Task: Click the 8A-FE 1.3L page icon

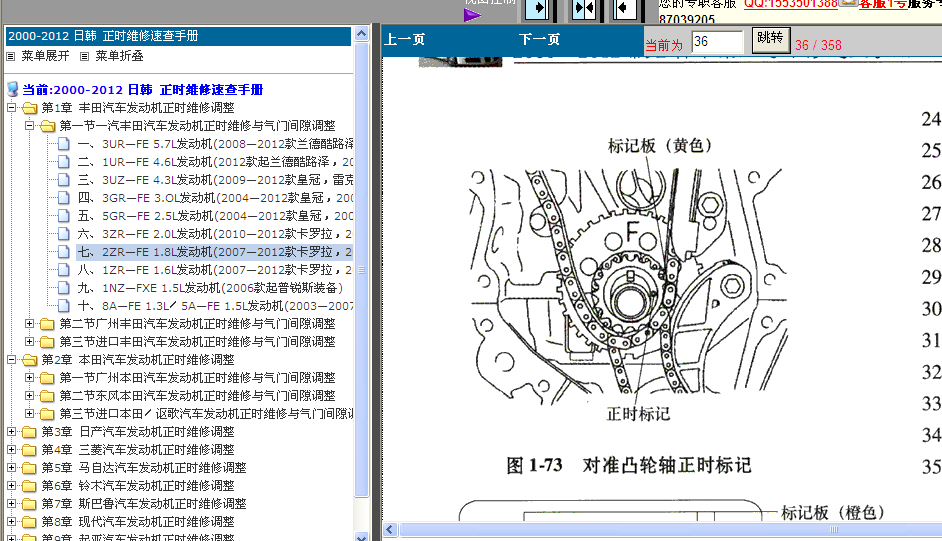Action: click(64, 306)
